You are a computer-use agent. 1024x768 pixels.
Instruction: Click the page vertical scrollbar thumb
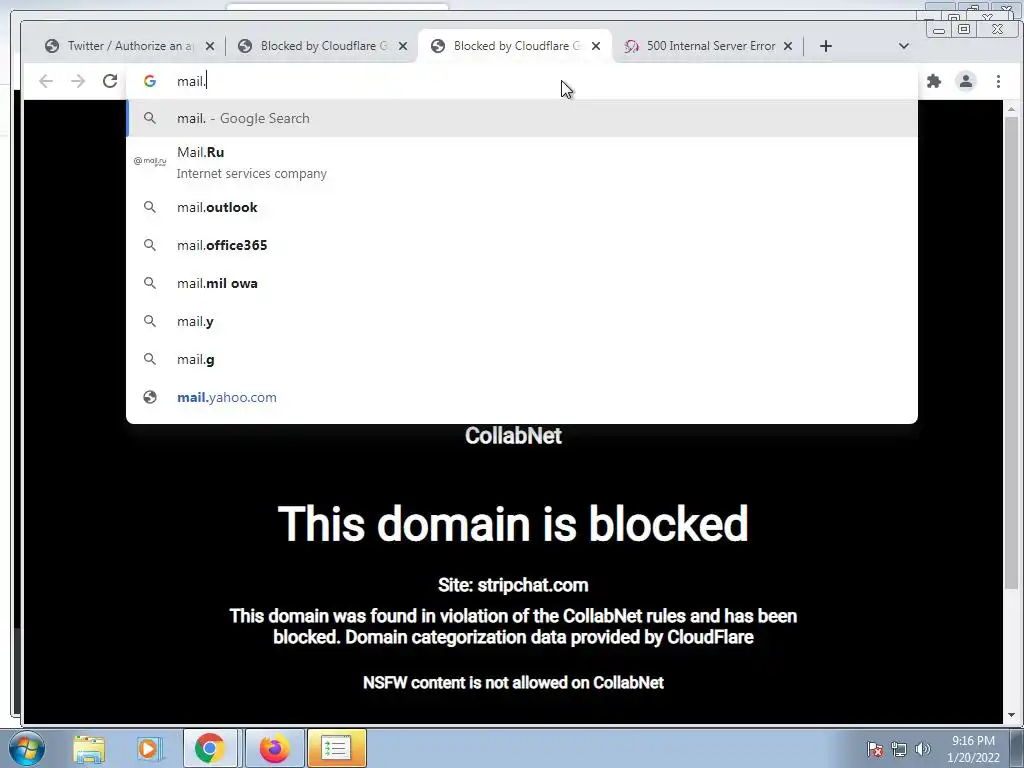pos(1011,353)
